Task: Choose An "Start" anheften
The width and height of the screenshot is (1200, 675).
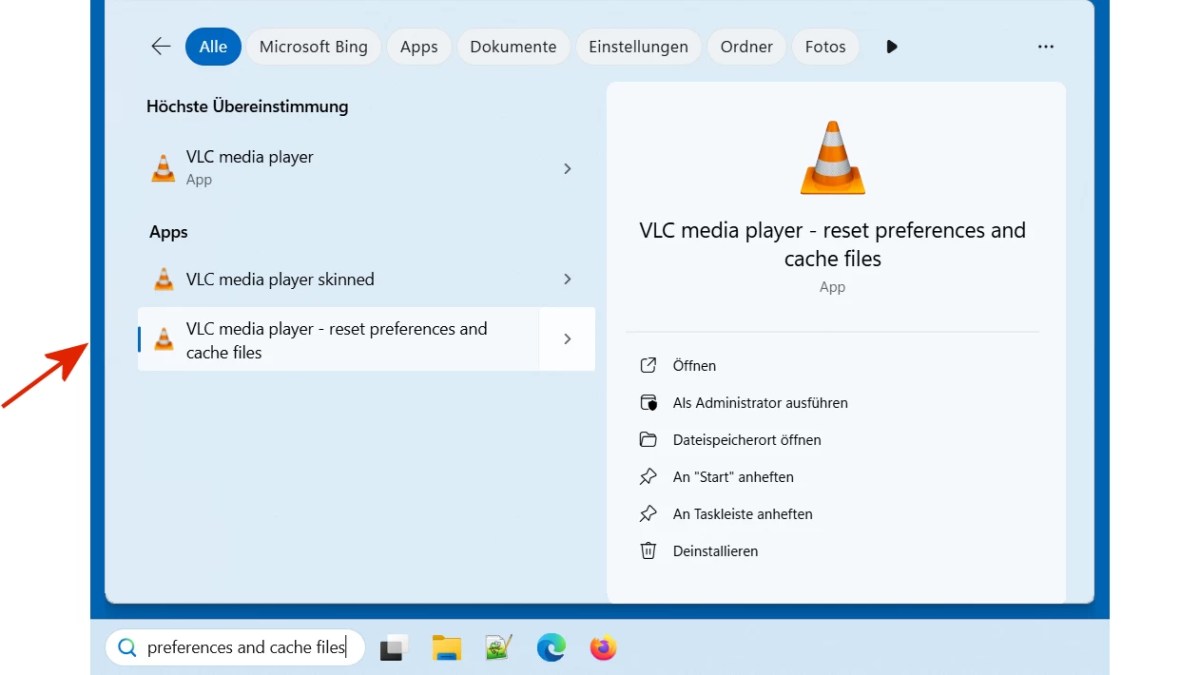Action: pyautogui.click(x=733, y=477)
